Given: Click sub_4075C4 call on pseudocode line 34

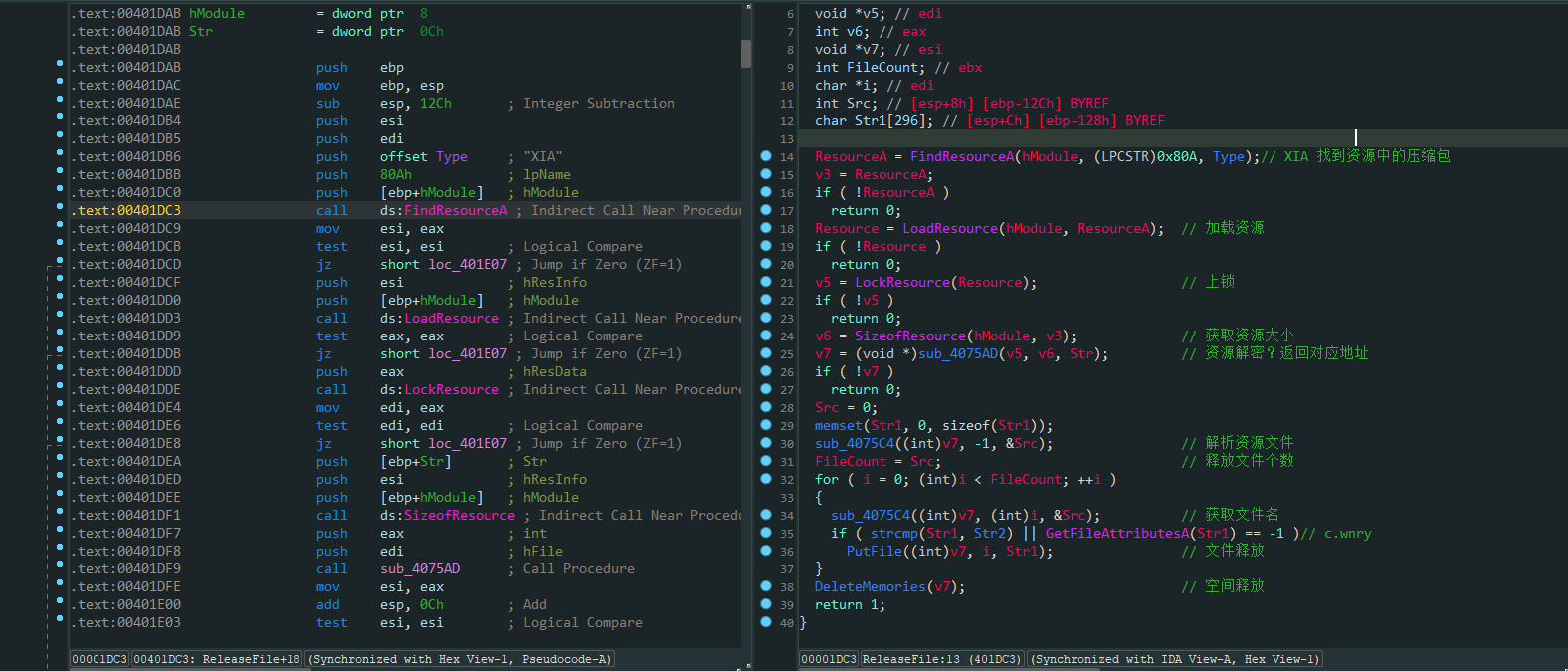Looking at the screenshot, I should [871, 515].
